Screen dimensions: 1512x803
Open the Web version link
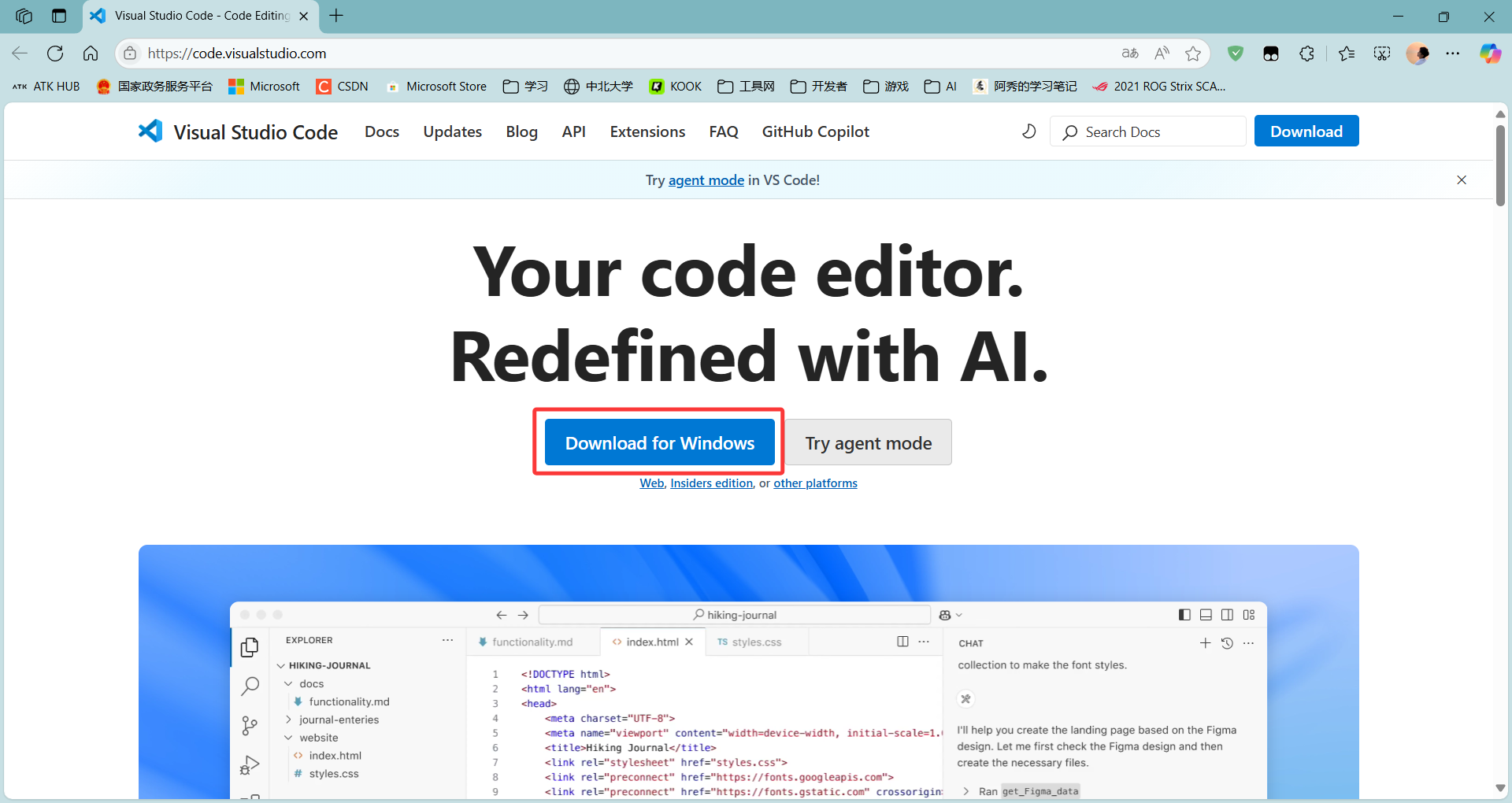pos(652,483)
